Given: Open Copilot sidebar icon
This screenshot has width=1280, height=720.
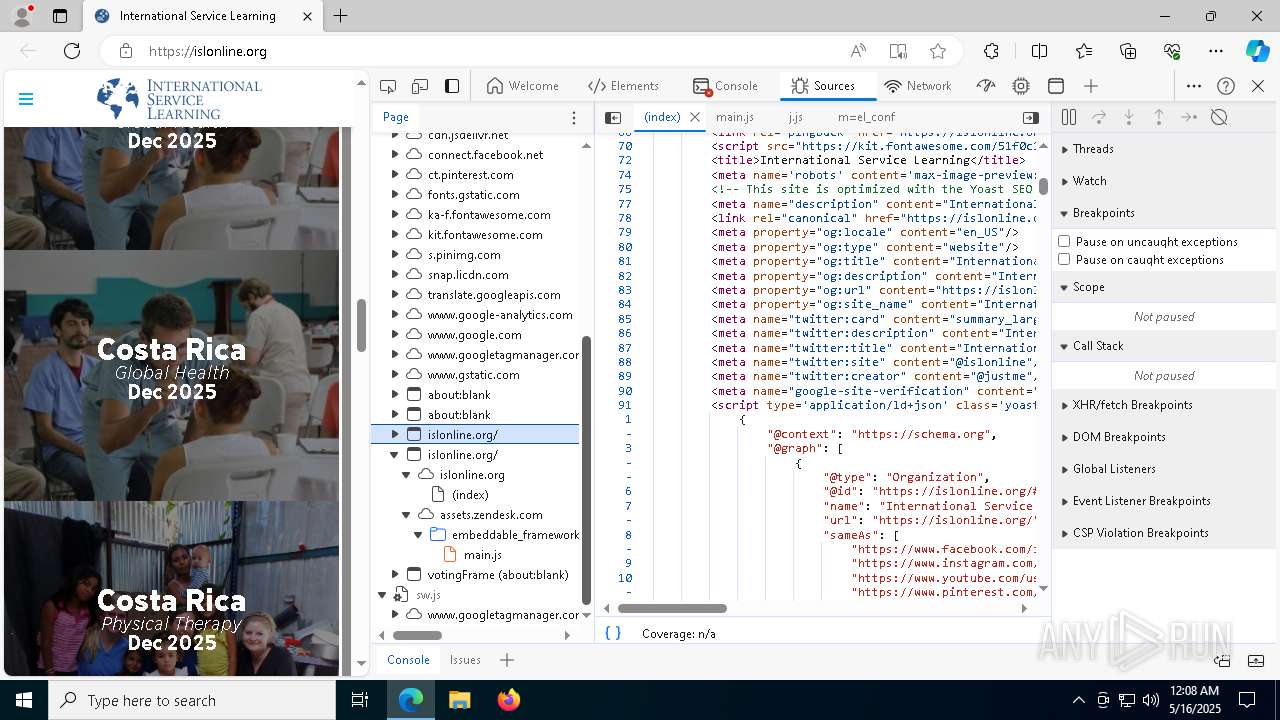Looking at the screenshot, I should point(1257,51).
